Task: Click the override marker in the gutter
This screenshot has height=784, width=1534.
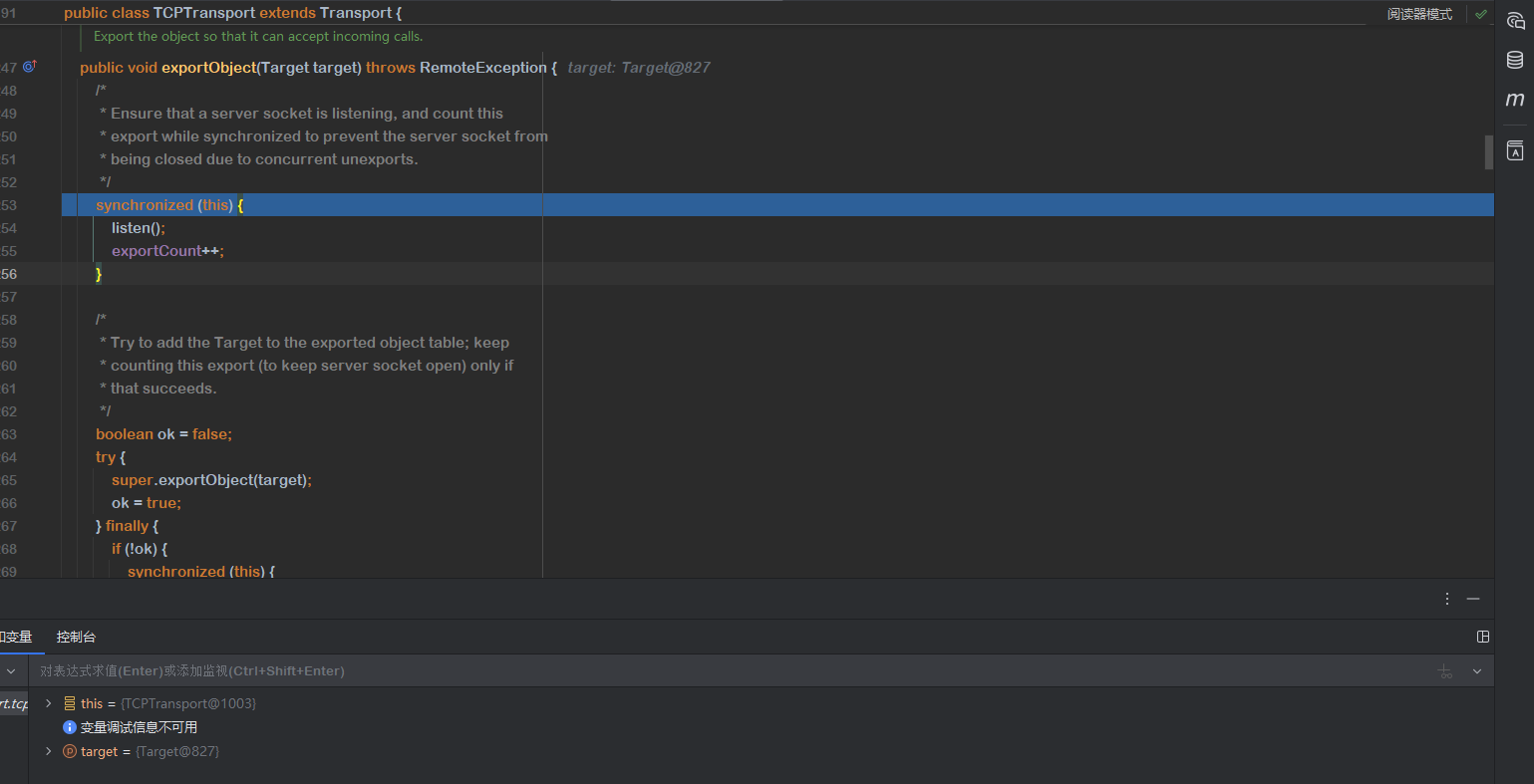Action: (30, 67)
